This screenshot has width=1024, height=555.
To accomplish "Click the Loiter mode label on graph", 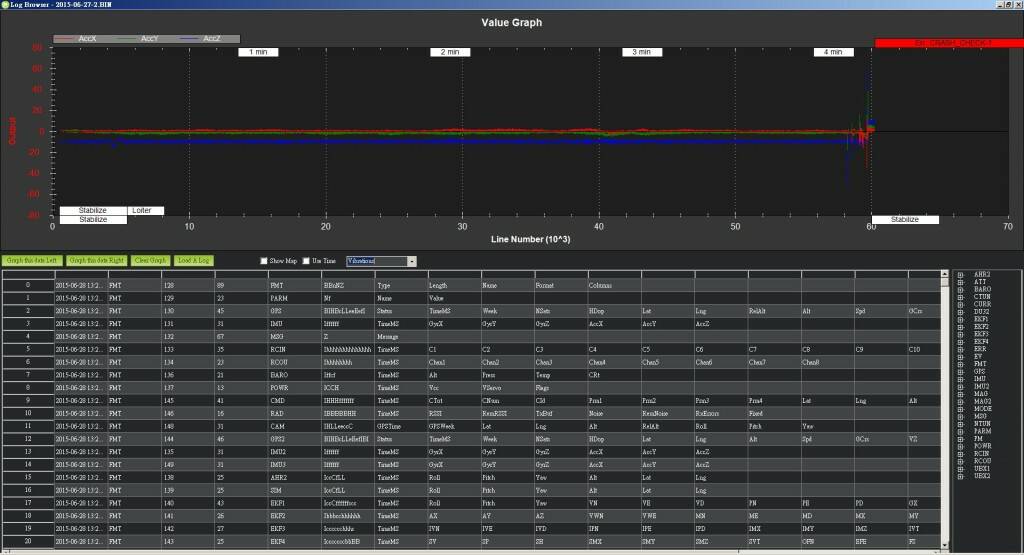I will 146,211.
